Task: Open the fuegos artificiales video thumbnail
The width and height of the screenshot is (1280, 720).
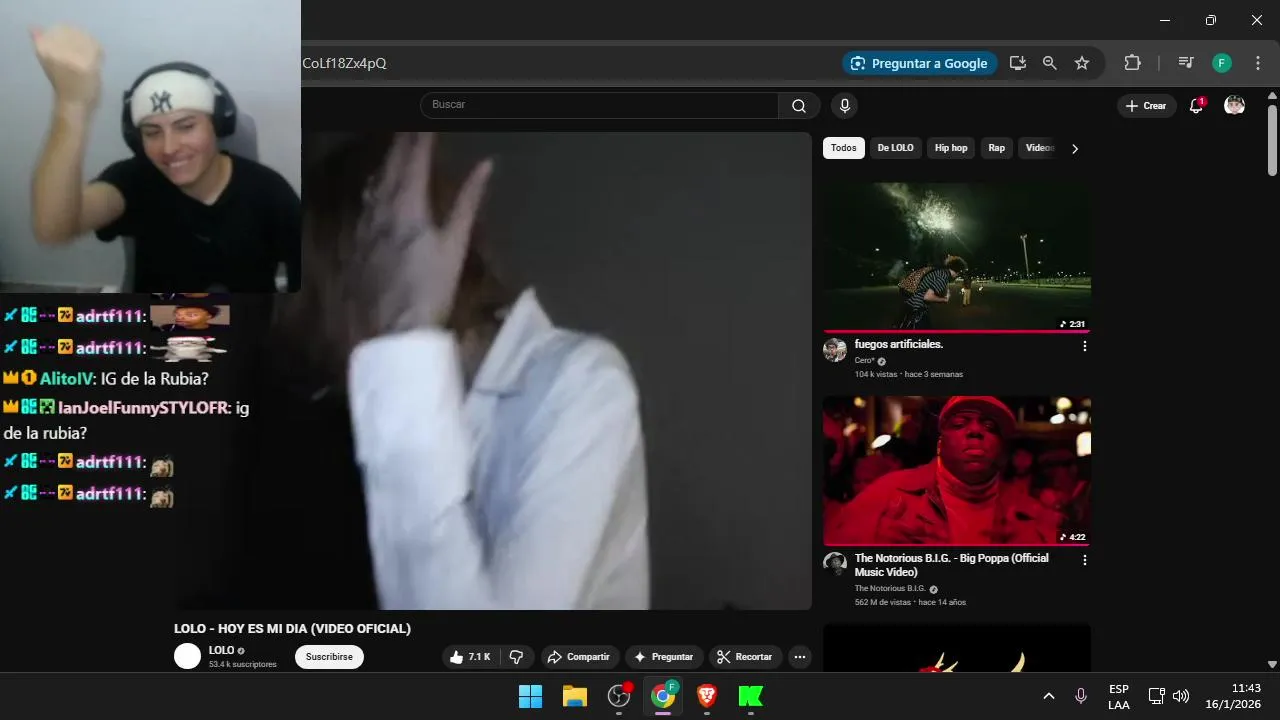Action: pyautogui.click(x=957, y=256)
